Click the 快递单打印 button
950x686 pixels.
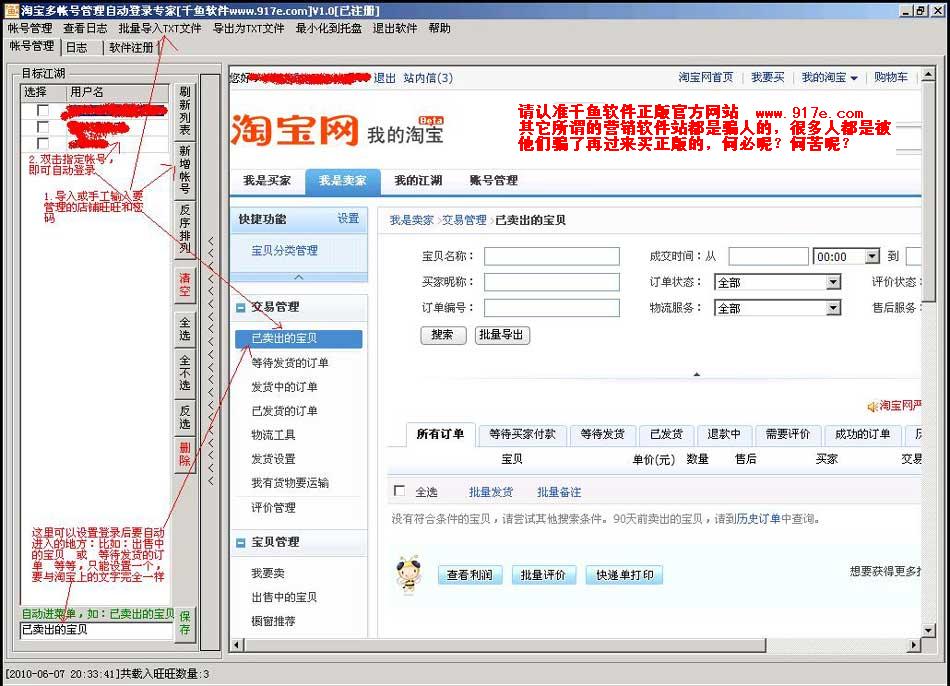(624, 574)
